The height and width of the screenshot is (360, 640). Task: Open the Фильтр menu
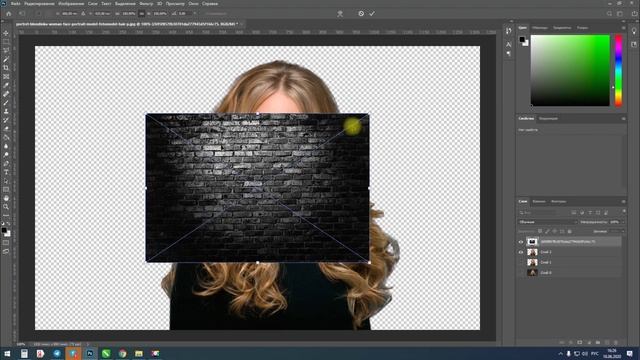pos(146,4)
